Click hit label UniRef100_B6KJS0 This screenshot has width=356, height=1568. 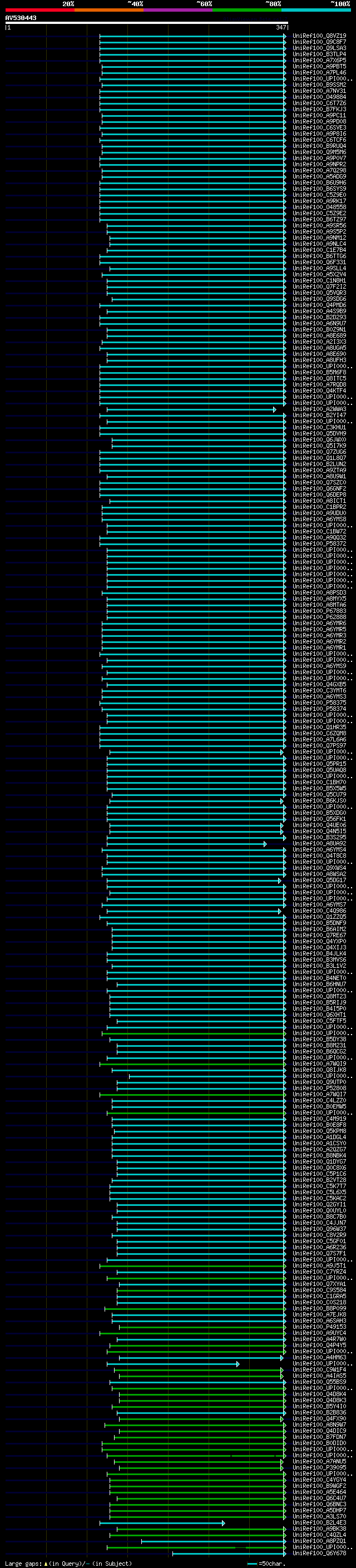tap(319, 801)
